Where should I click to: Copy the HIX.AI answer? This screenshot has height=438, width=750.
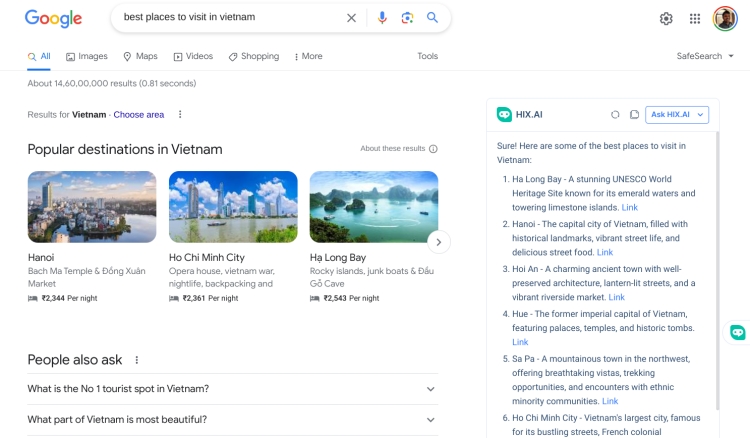634,114
